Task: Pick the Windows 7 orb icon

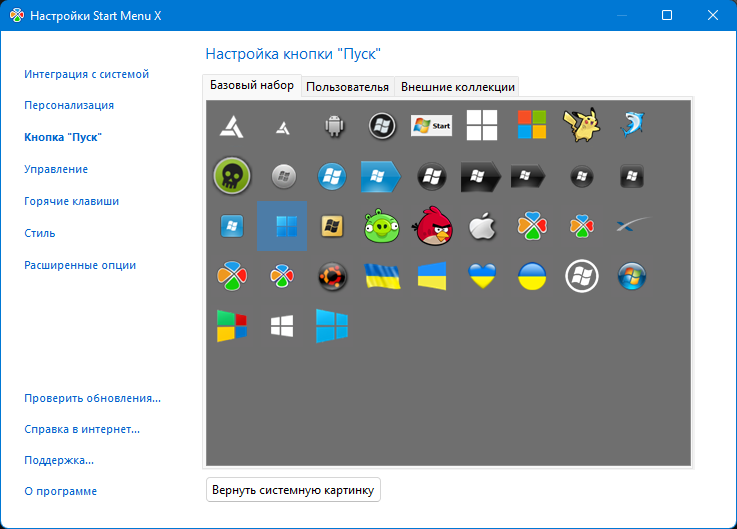Action: 631,277
